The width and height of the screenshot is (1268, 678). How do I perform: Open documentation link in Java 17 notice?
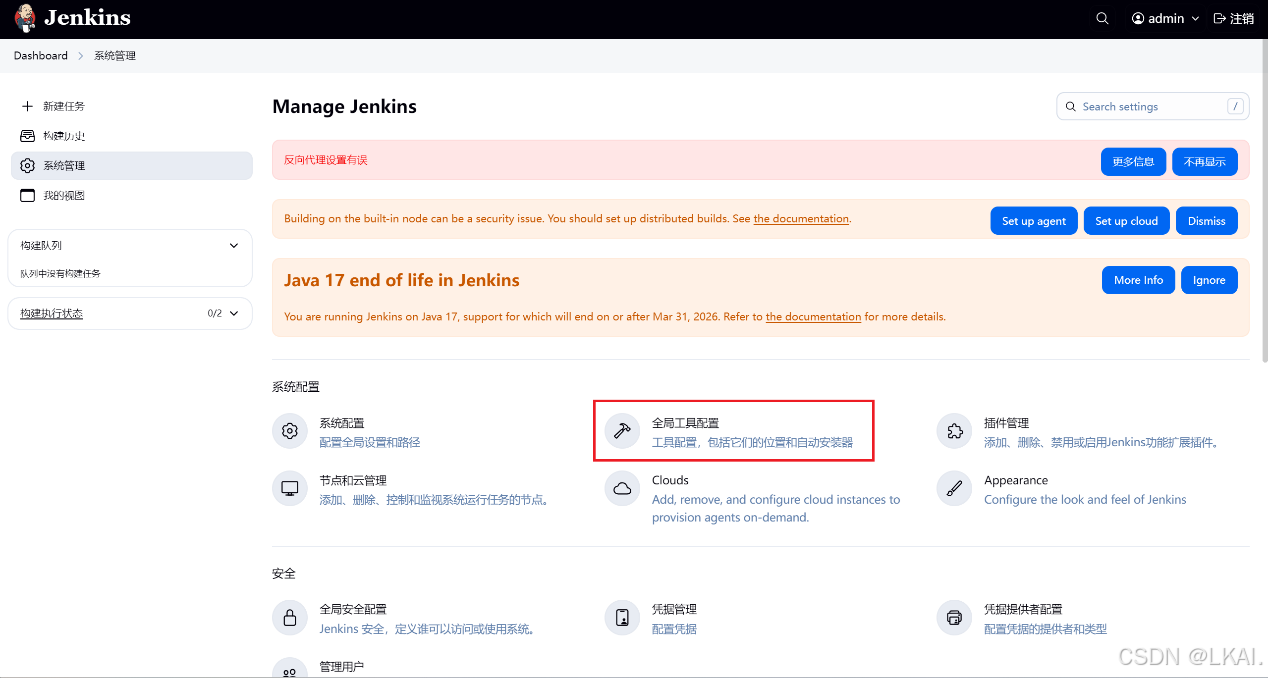point(813,317)
